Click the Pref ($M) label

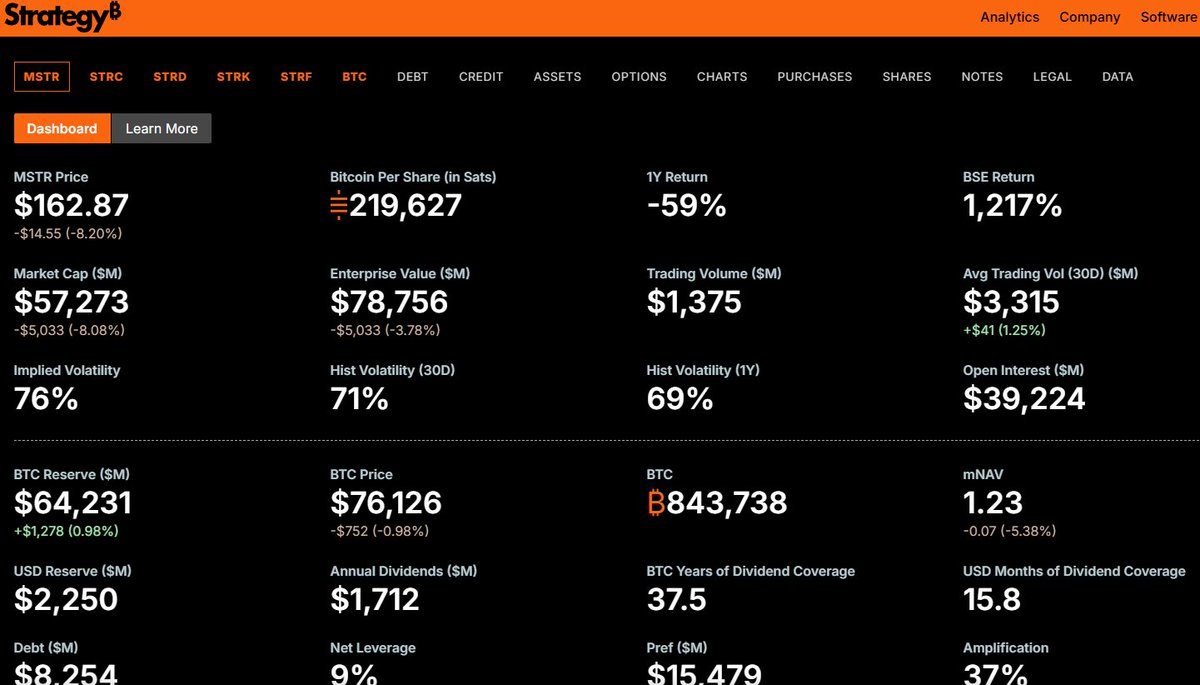click(677, 648)
